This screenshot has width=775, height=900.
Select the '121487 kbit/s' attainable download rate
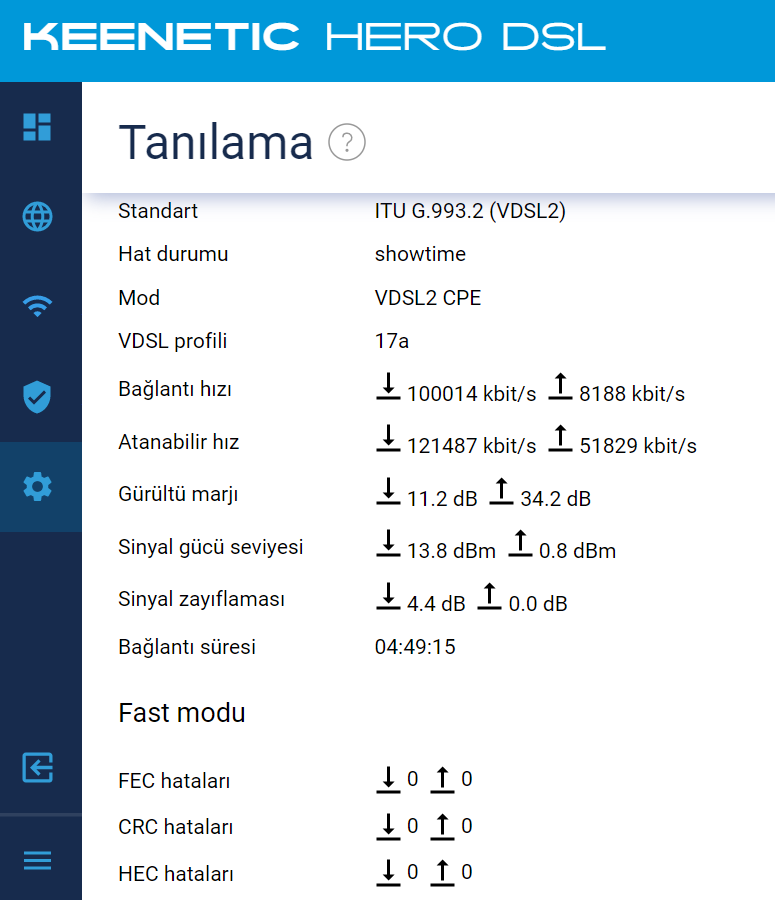(471, 445)
